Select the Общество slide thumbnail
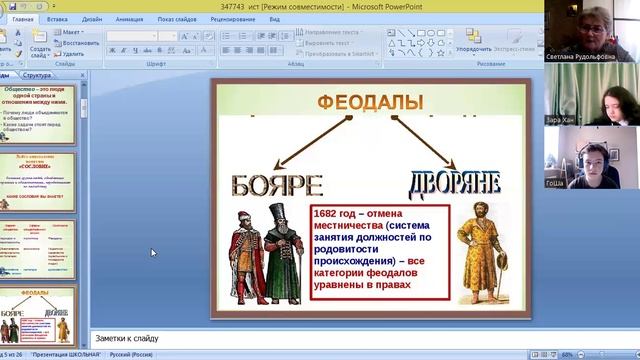The height and width of the screenshot is (360, 640). pyautogui.click(x=37, y=115)
